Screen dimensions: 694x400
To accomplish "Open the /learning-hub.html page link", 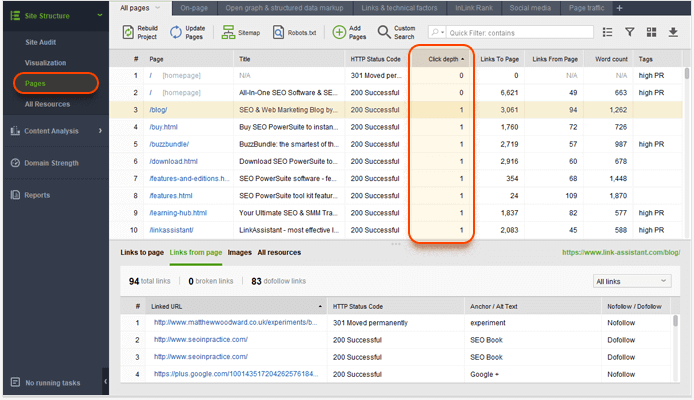I will tap(178, 213).
